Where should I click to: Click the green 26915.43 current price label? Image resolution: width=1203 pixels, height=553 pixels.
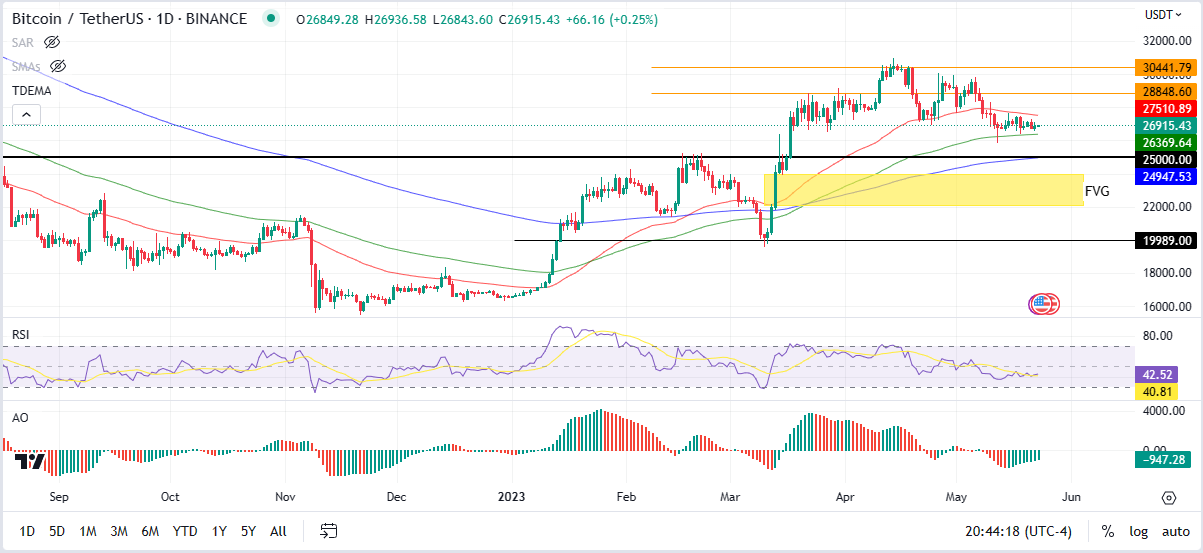(x=1165, y=126)
